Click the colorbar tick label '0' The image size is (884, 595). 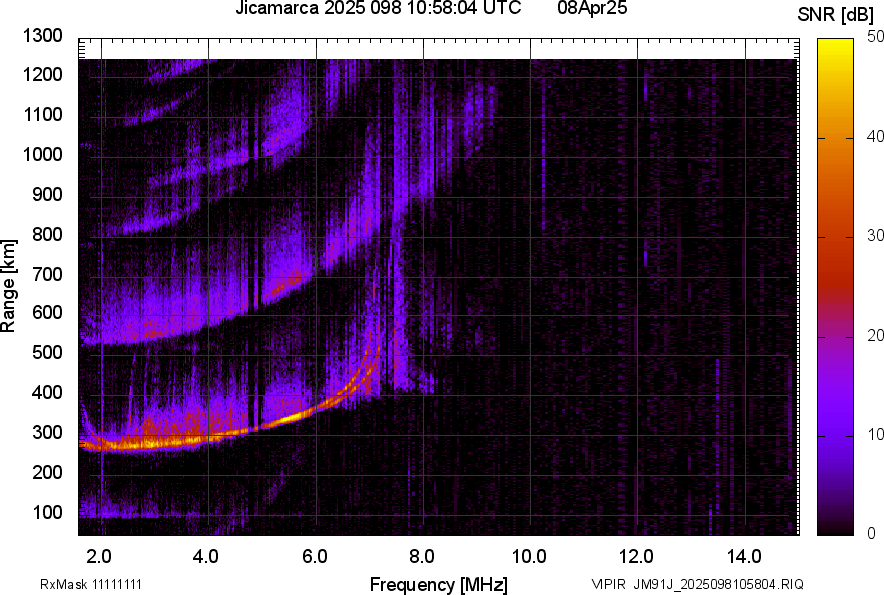pos(872,533)
